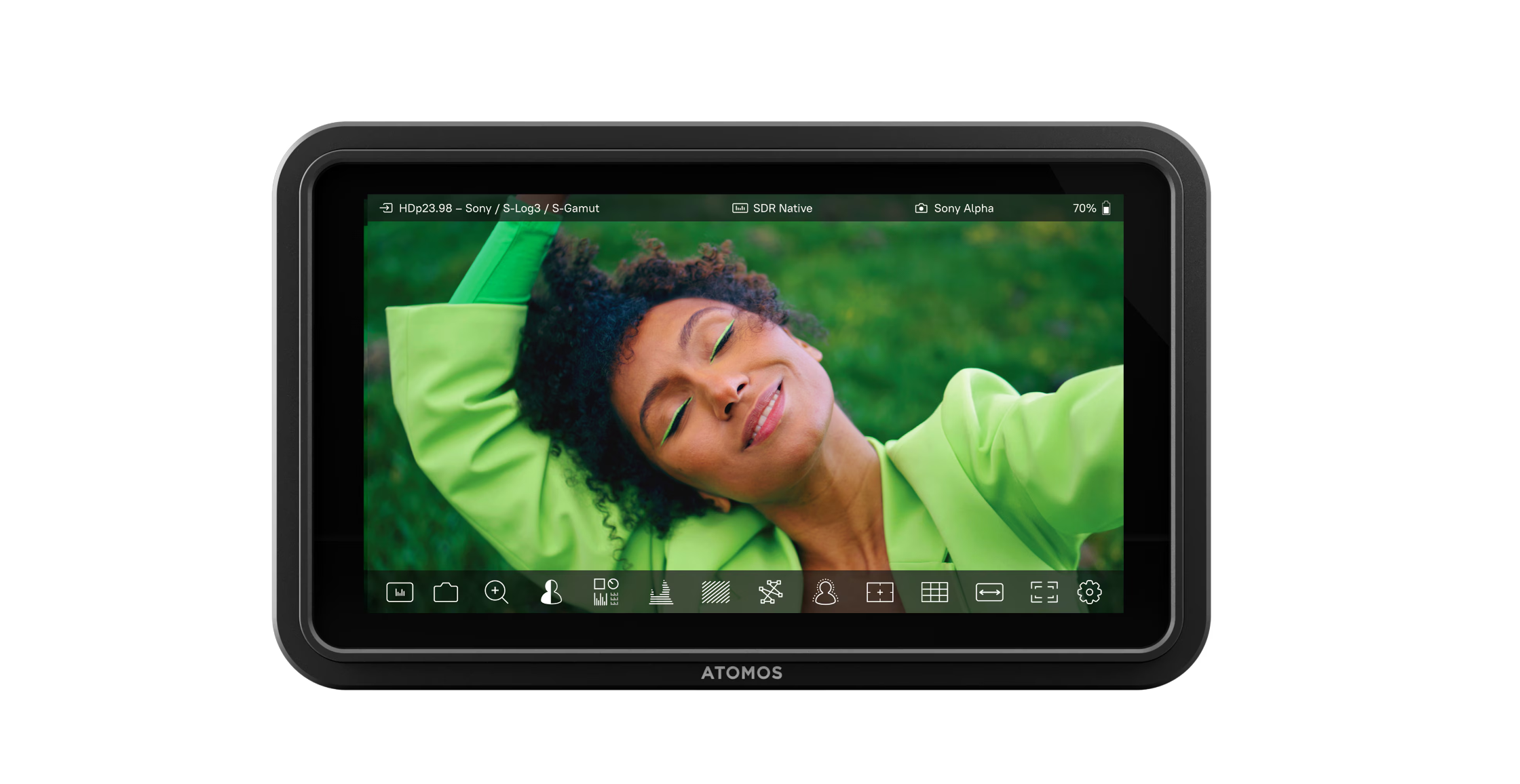The width and height of the screenshot is (1520, 784).
Task: Open the monitor mode waveform icon in bottom toolbar
Action: [x=400, y=592]
